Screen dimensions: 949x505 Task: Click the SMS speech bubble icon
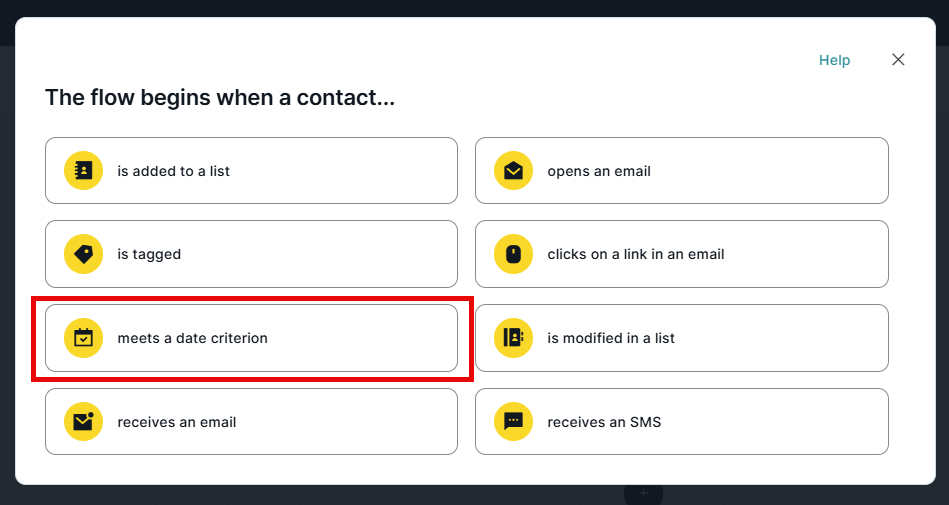pyautogui.click(x=513, y=422)
